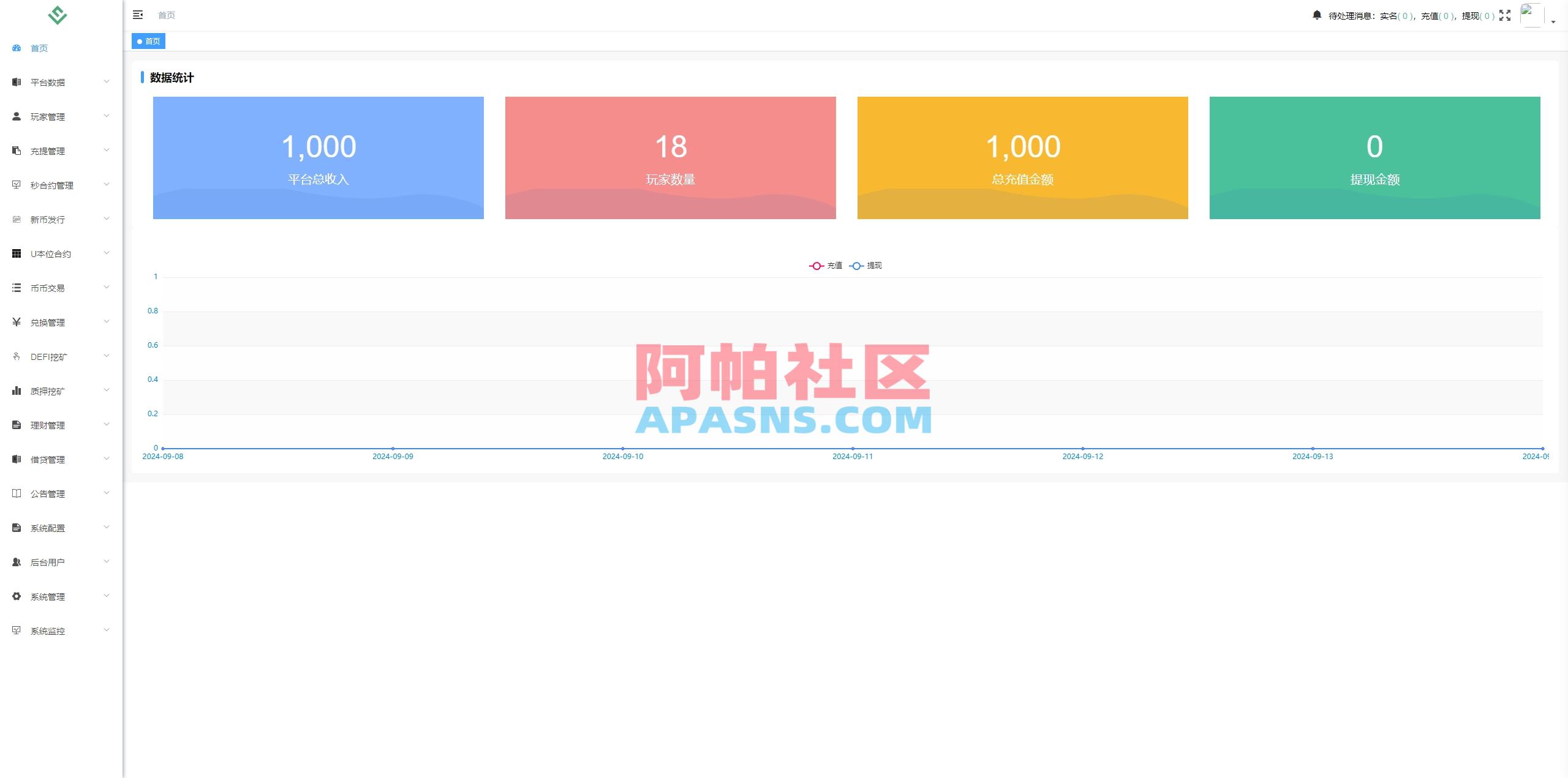Switch to the 首页 breadcrumb tab
This screenshot has height=778, width=1568.
(x=148, y=41)
